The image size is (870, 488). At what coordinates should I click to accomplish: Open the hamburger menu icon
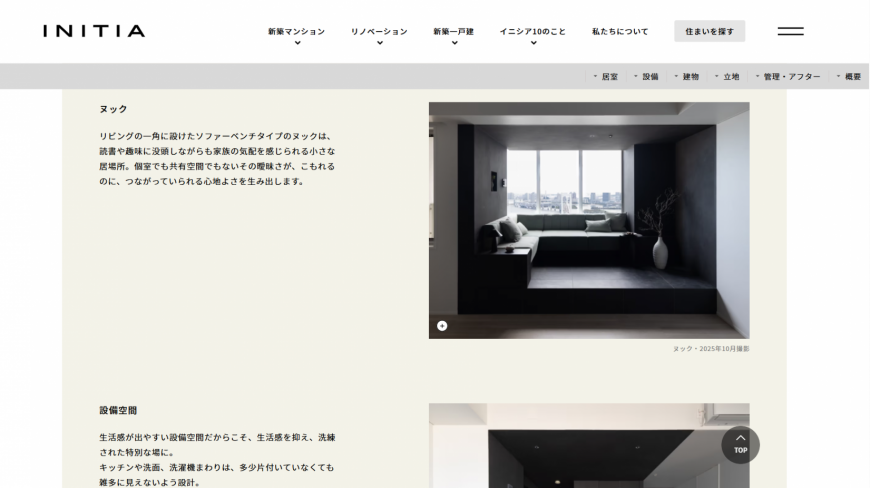790,31
